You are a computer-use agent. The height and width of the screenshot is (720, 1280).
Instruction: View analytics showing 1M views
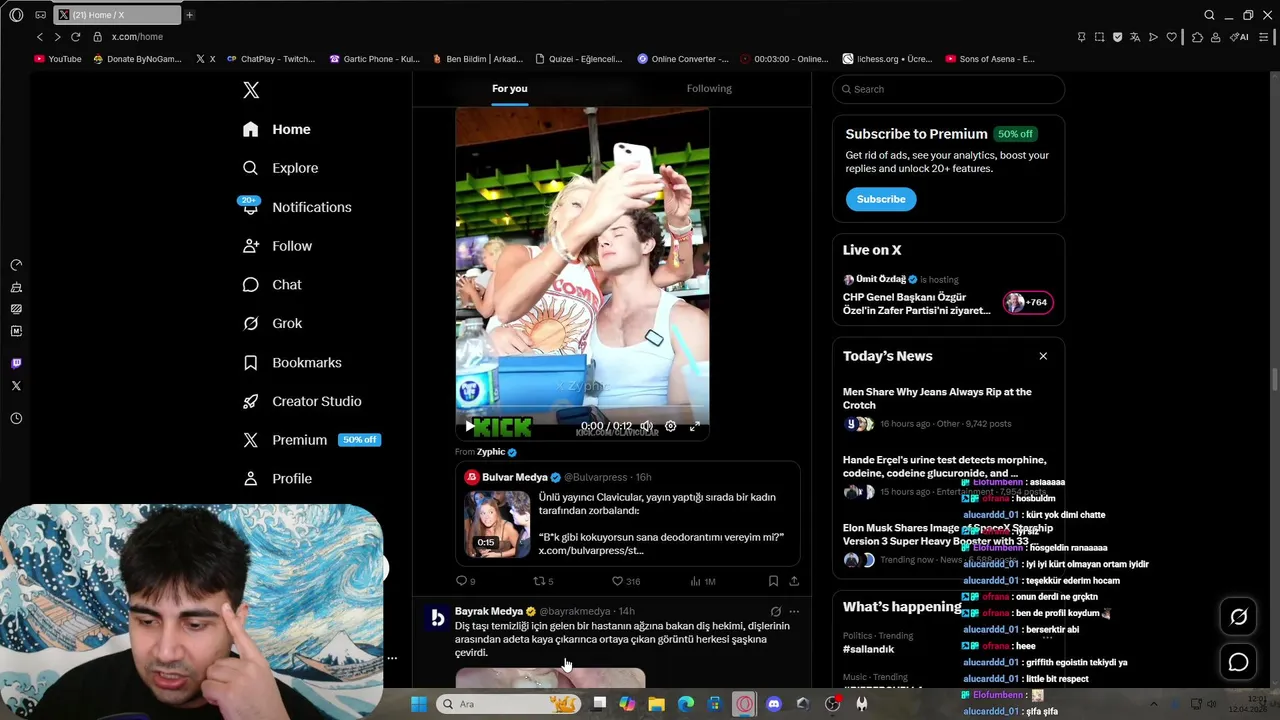[x=702, y=581]
